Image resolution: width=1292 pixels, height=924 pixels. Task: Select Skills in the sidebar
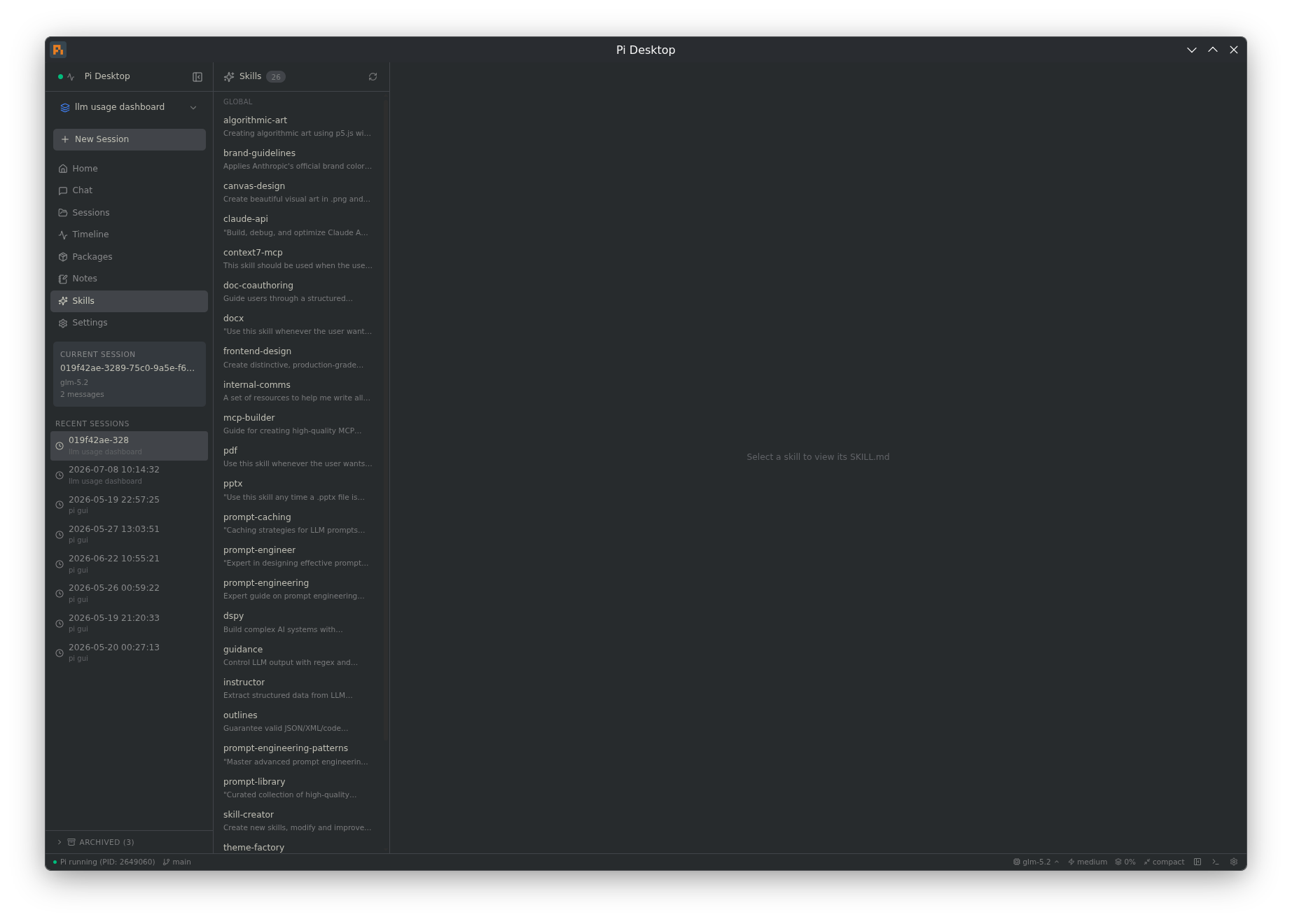click(x=129, y=301)
